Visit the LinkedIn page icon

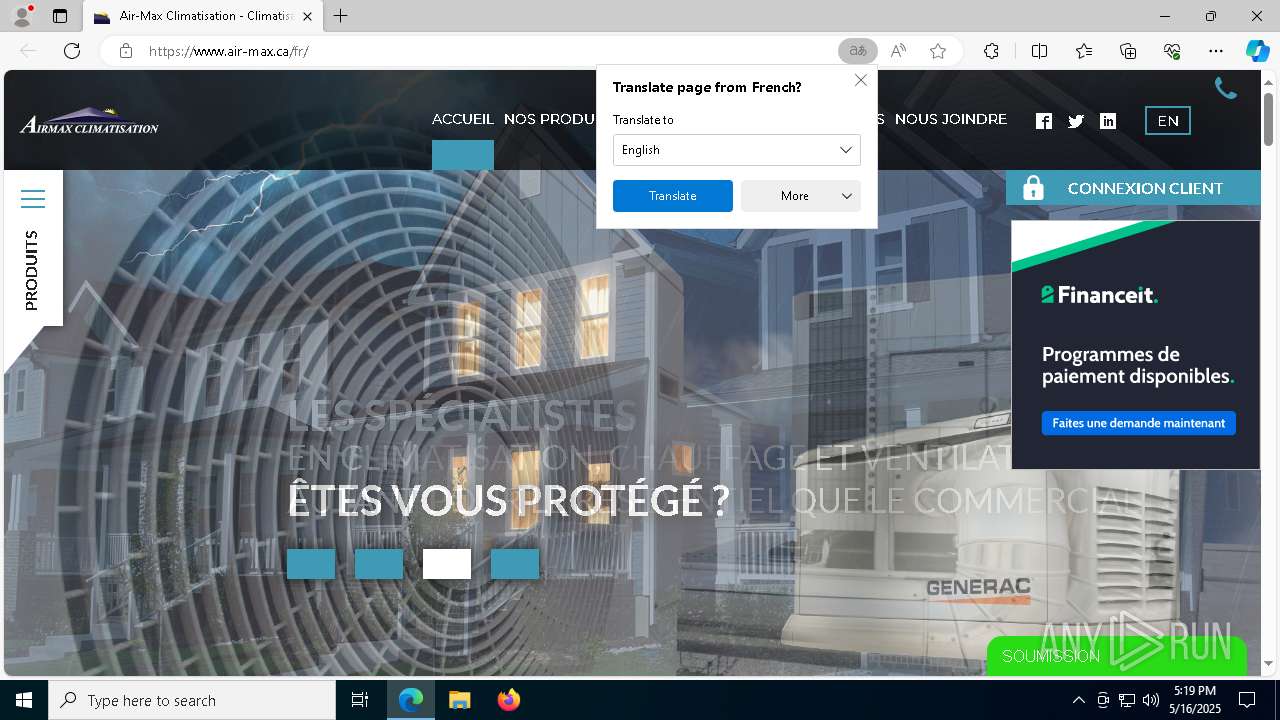(1108, 121)
